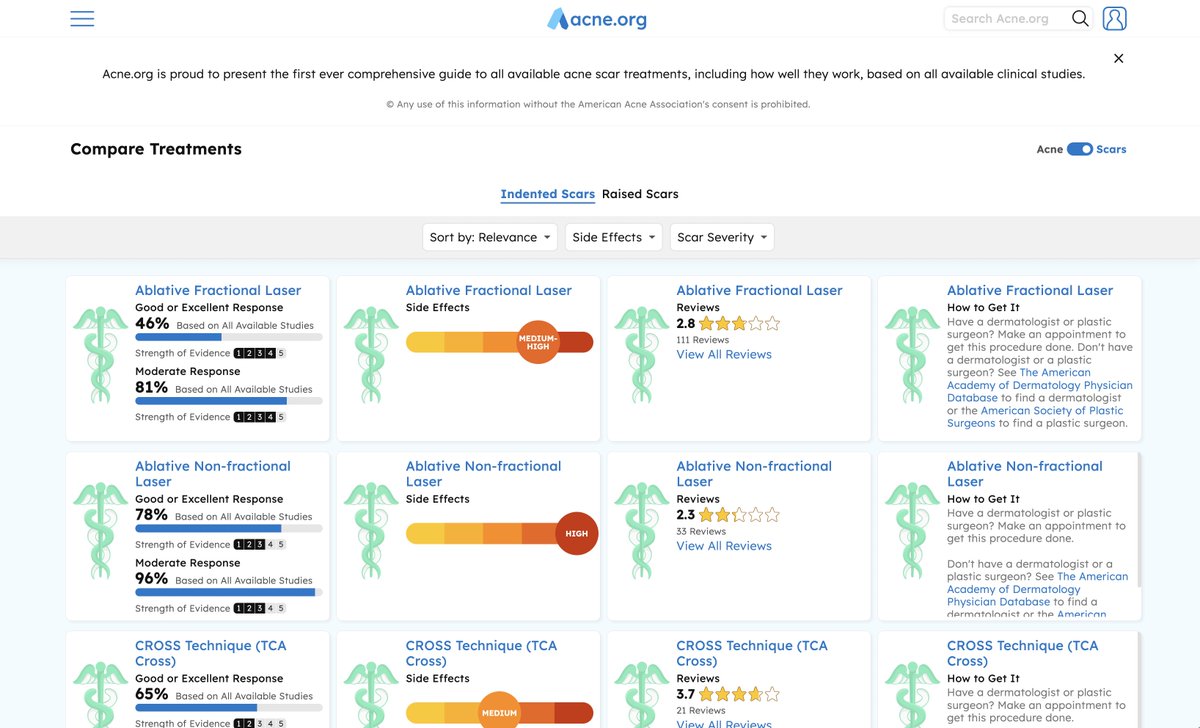Click caduceus icon on CROSS Technique reviews card
This screenshot has width=1200, height=728.
tap(642, 695)
